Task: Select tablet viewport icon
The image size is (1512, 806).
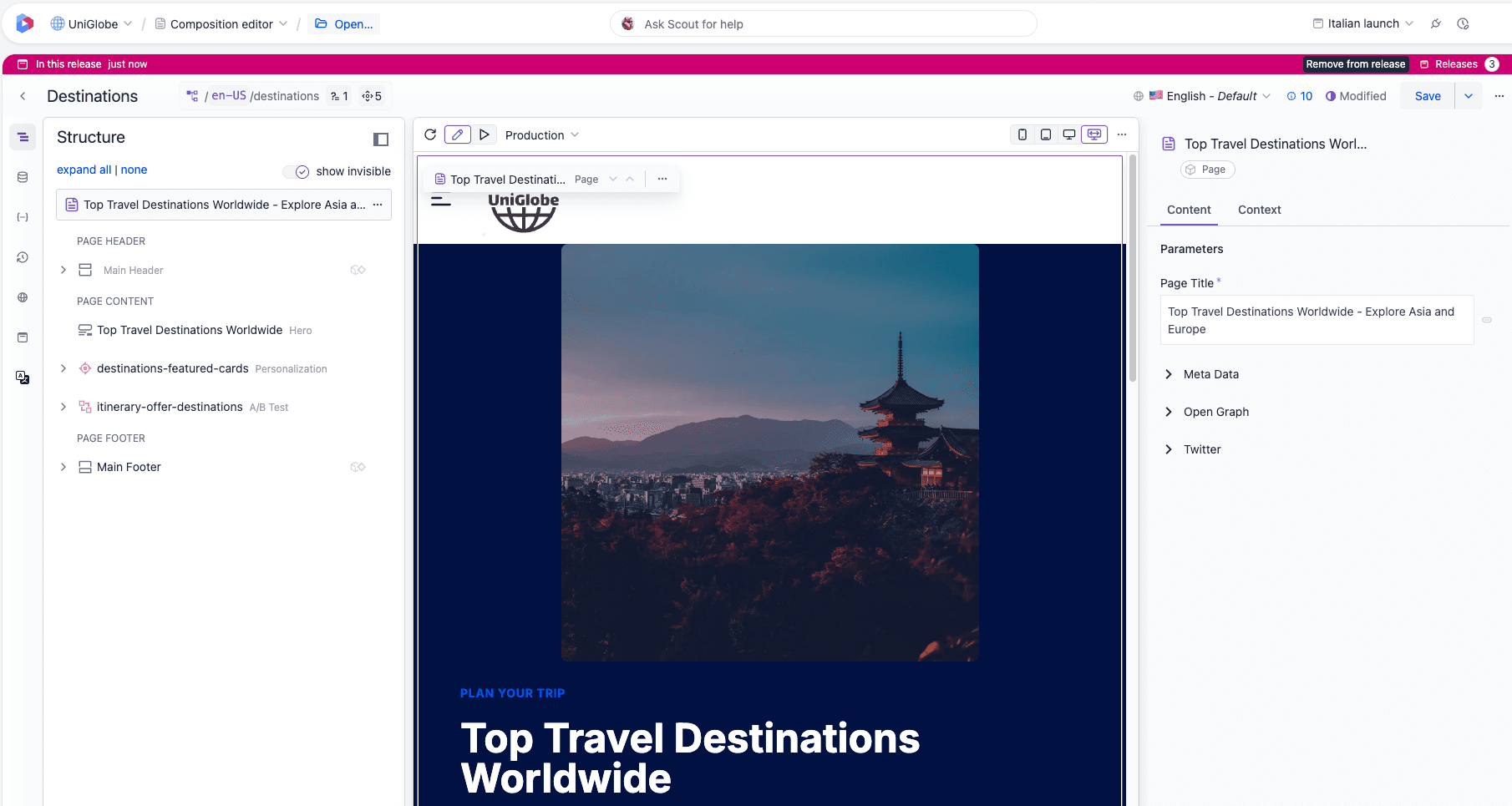Action: [1045, 134]
